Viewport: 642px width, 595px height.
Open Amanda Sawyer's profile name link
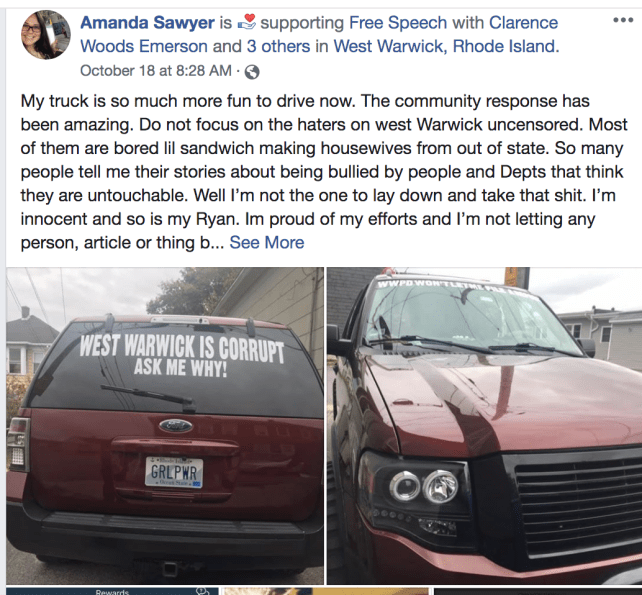click(147, 23)
